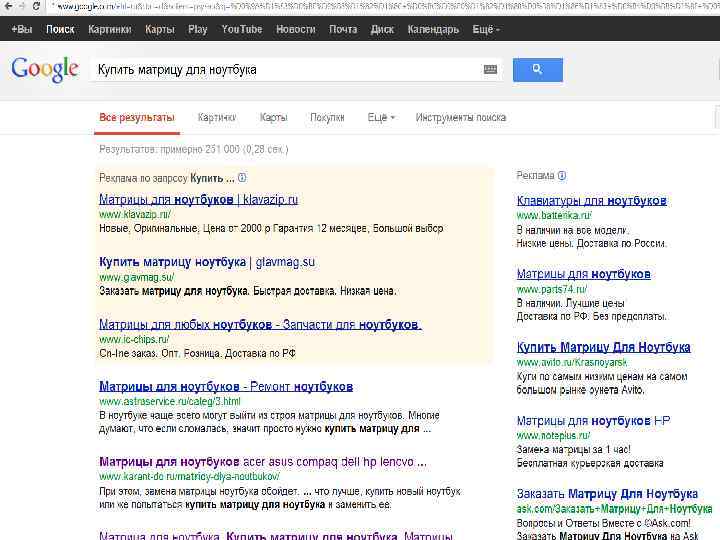Viewport: 720px width, 540px height.
Task: Select Поиск in the black navigation bar
Action: pos(60,29)
